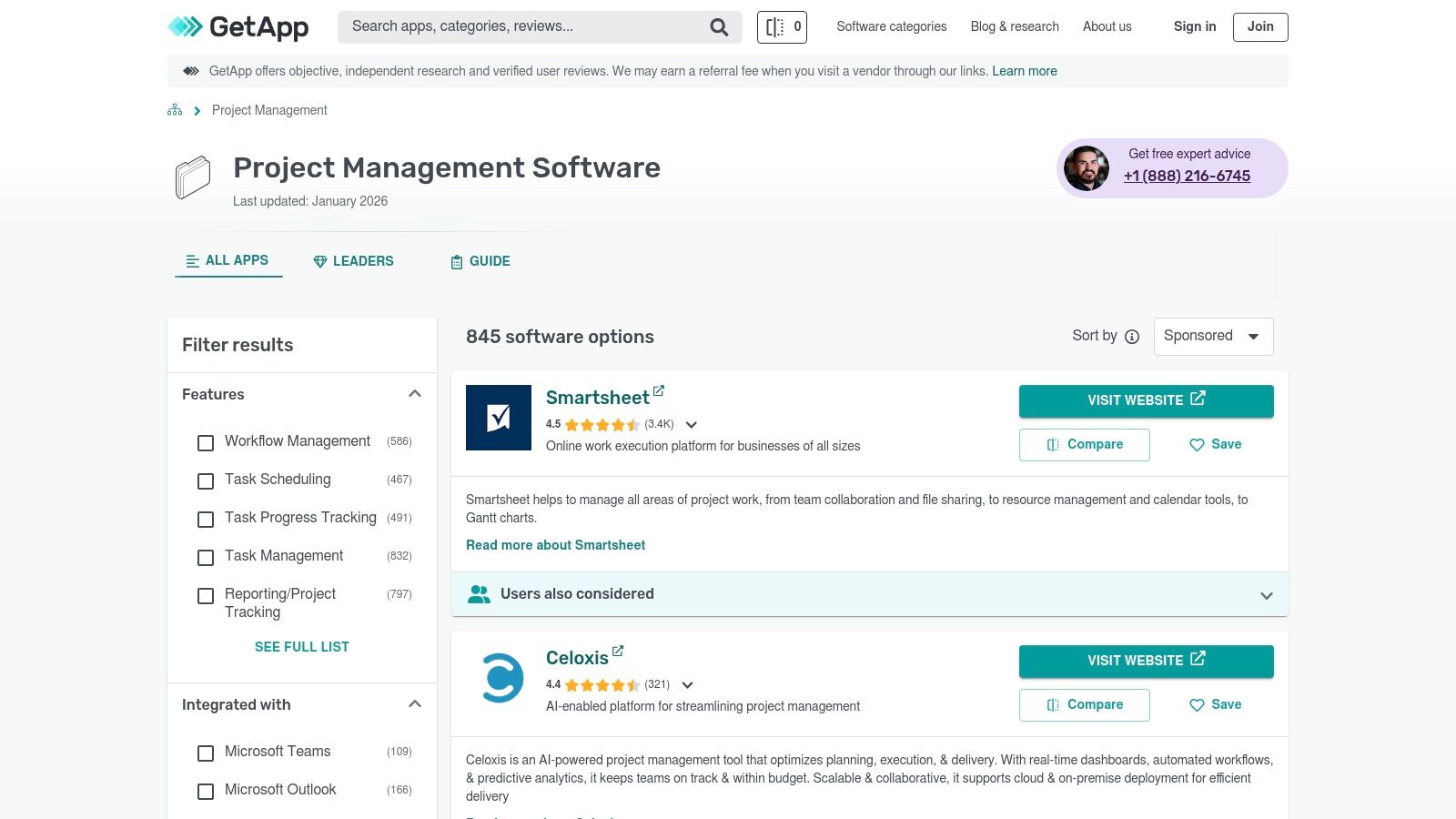Open the Sponsored sort dropdown

1213,336
